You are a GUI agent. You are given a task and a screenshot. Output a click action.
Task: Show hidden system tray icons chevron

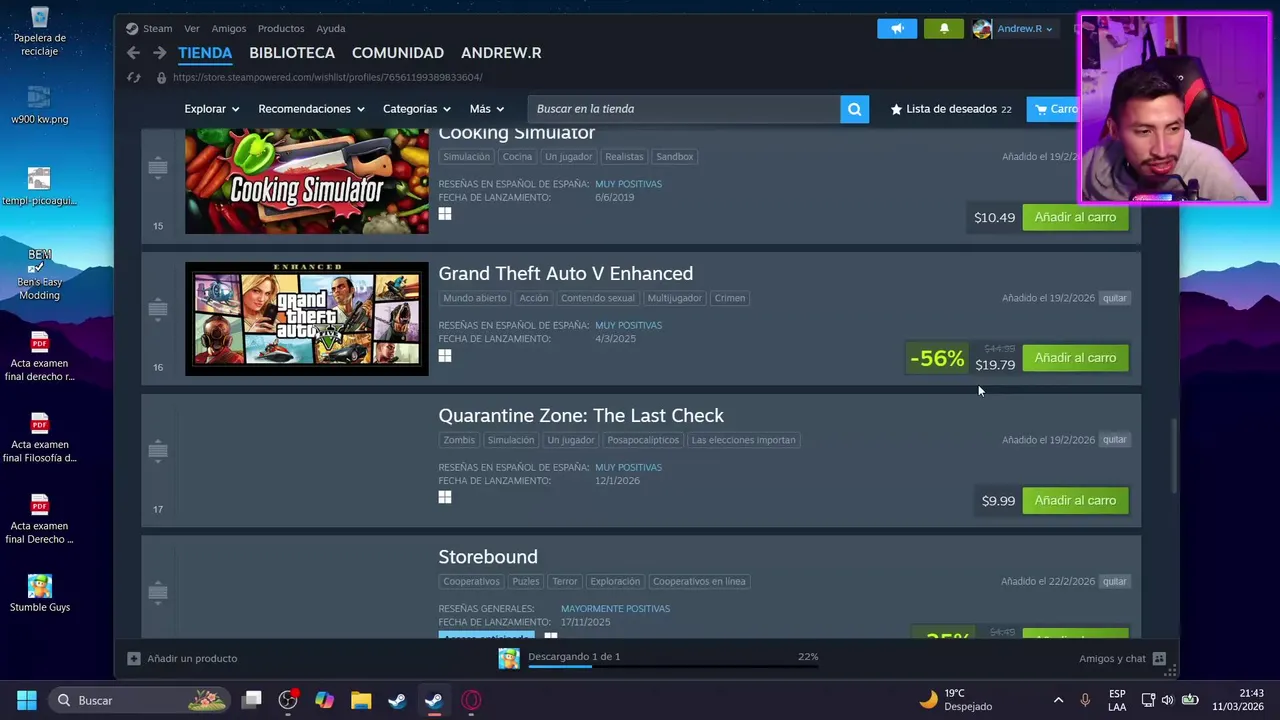pos(1058,700)
